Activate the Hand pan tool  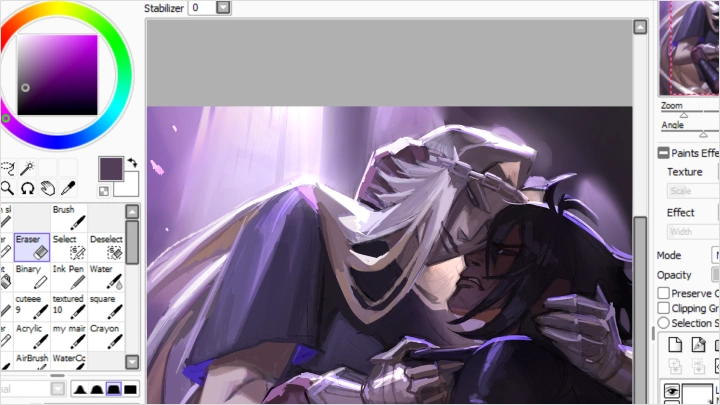[49, 187]
